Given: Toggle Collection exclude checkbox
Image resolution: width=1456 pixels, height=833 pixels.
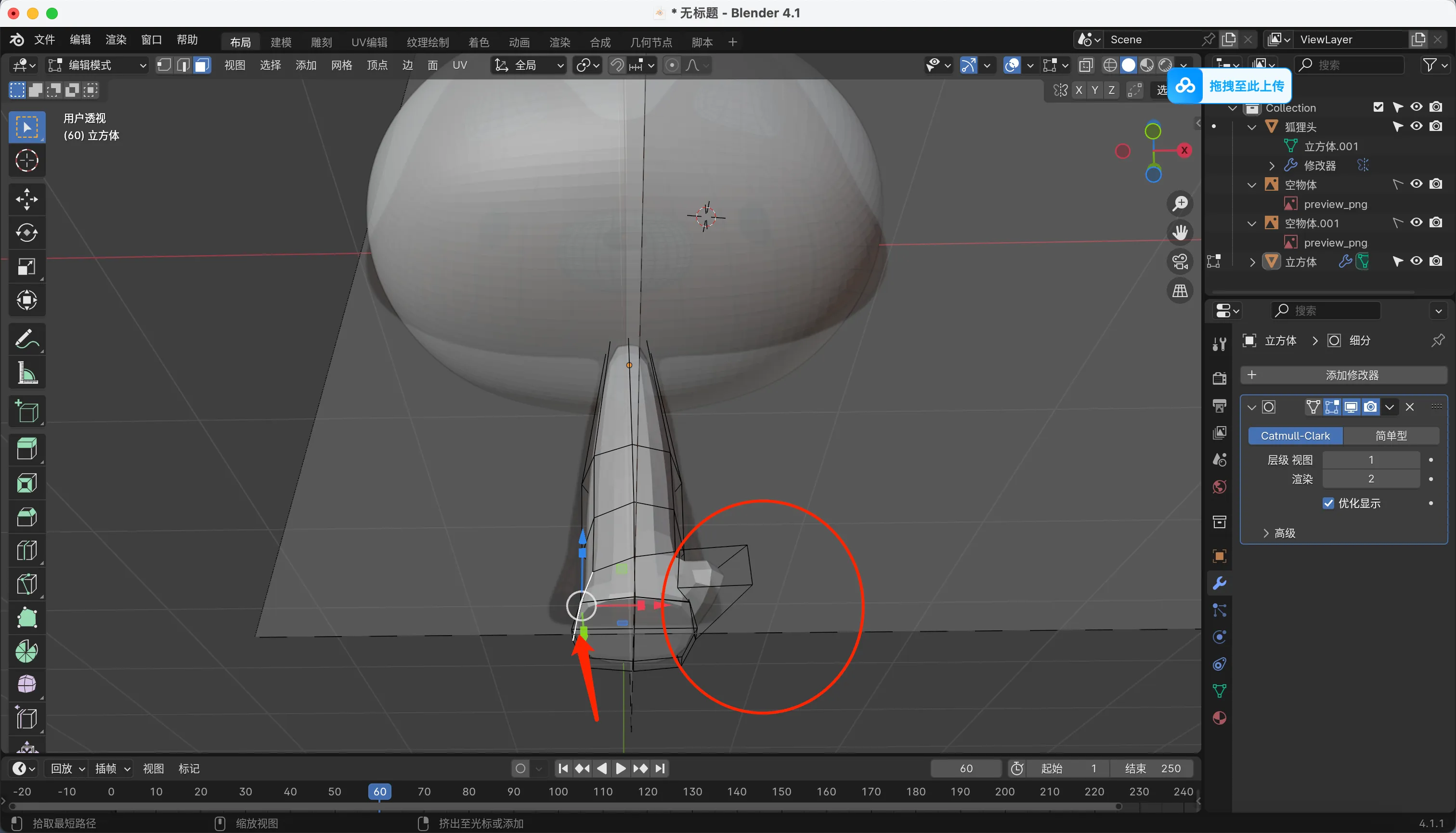Looking at the screenshot, I should [1378, 107].
